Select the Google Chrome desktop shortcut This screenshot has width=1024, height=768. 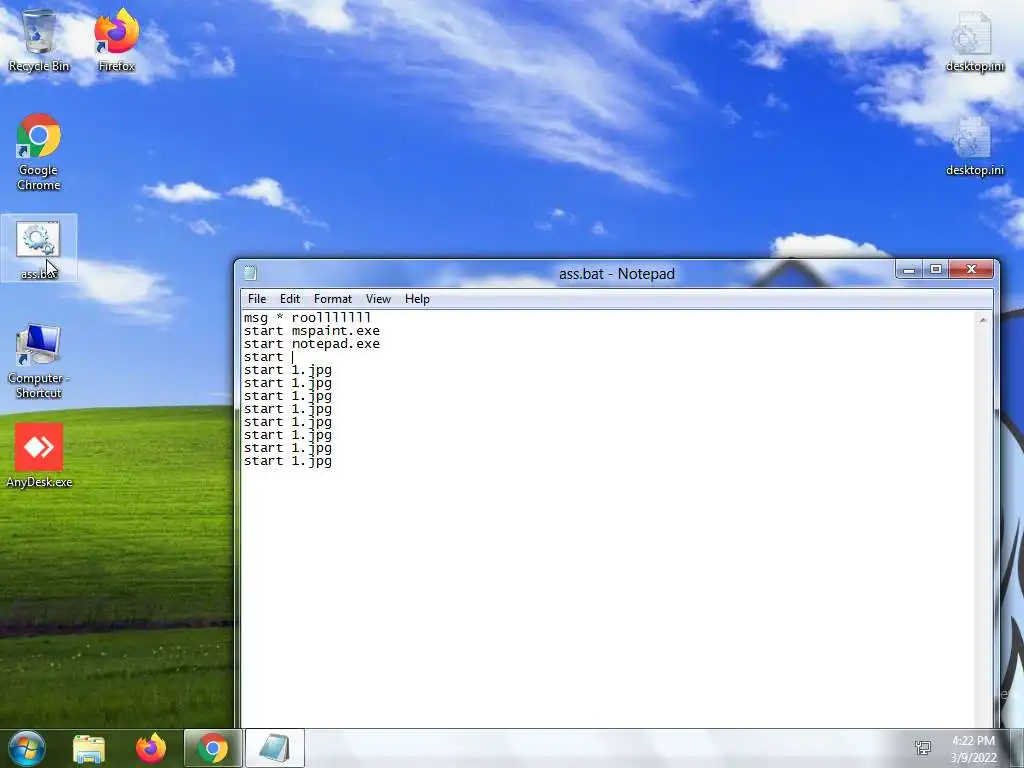click(x=39, y=152)
